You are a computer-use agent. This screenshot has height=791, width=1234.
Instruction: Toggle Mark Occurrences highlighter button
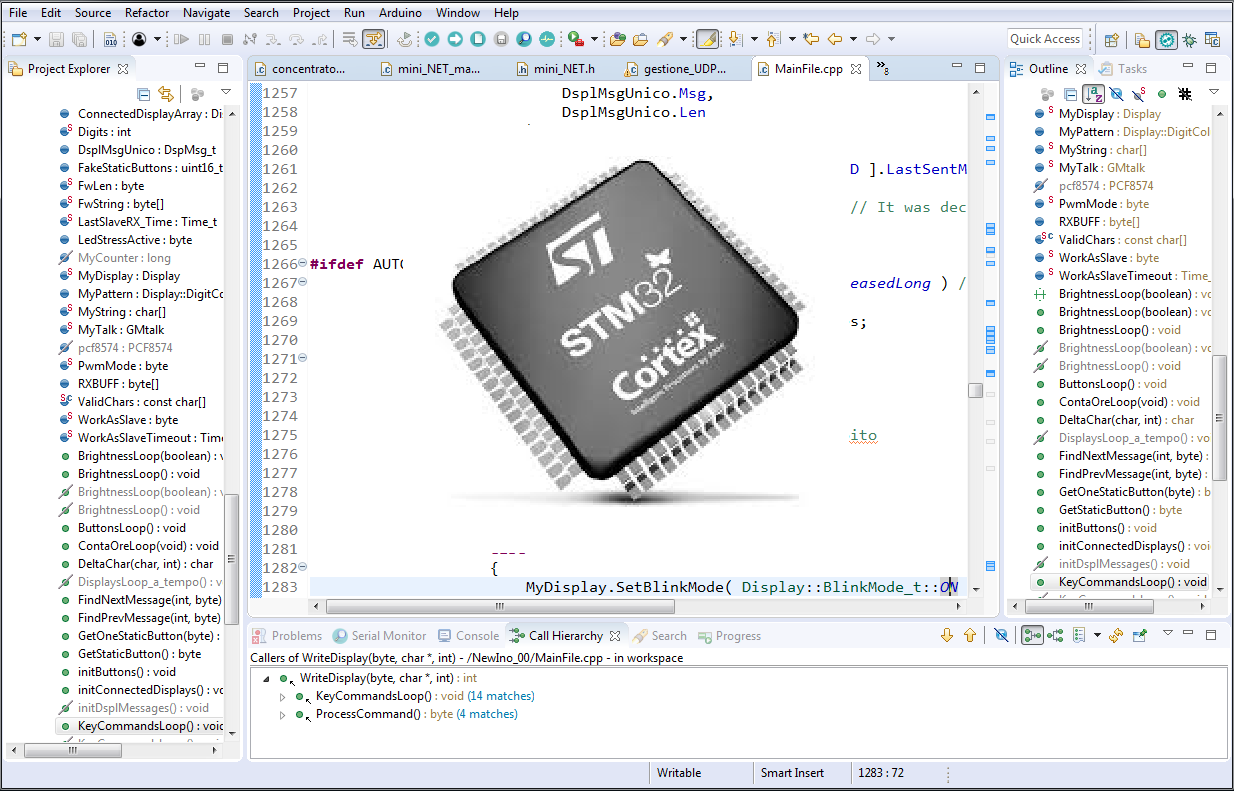tap(707, 39)
